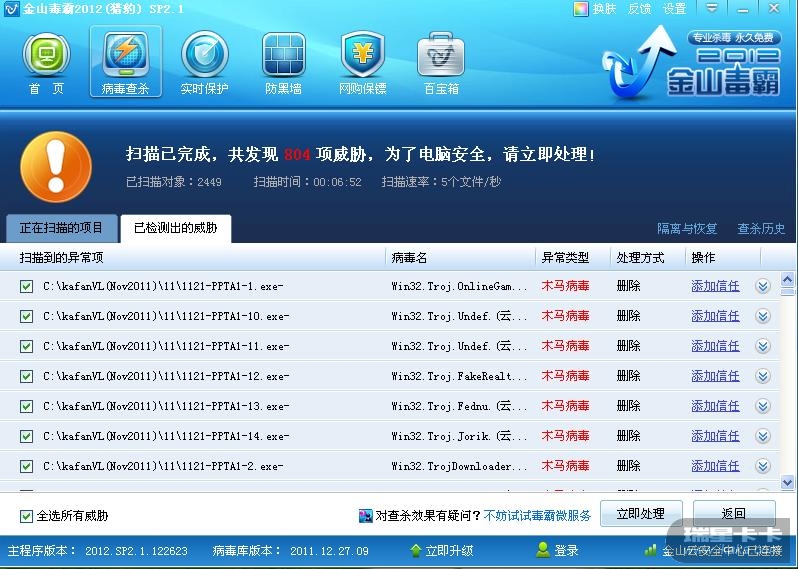This screenshot has width=798, height=569.
Task: Select the 病毒查杀 virus scan icon
Action: coord(125,55)
